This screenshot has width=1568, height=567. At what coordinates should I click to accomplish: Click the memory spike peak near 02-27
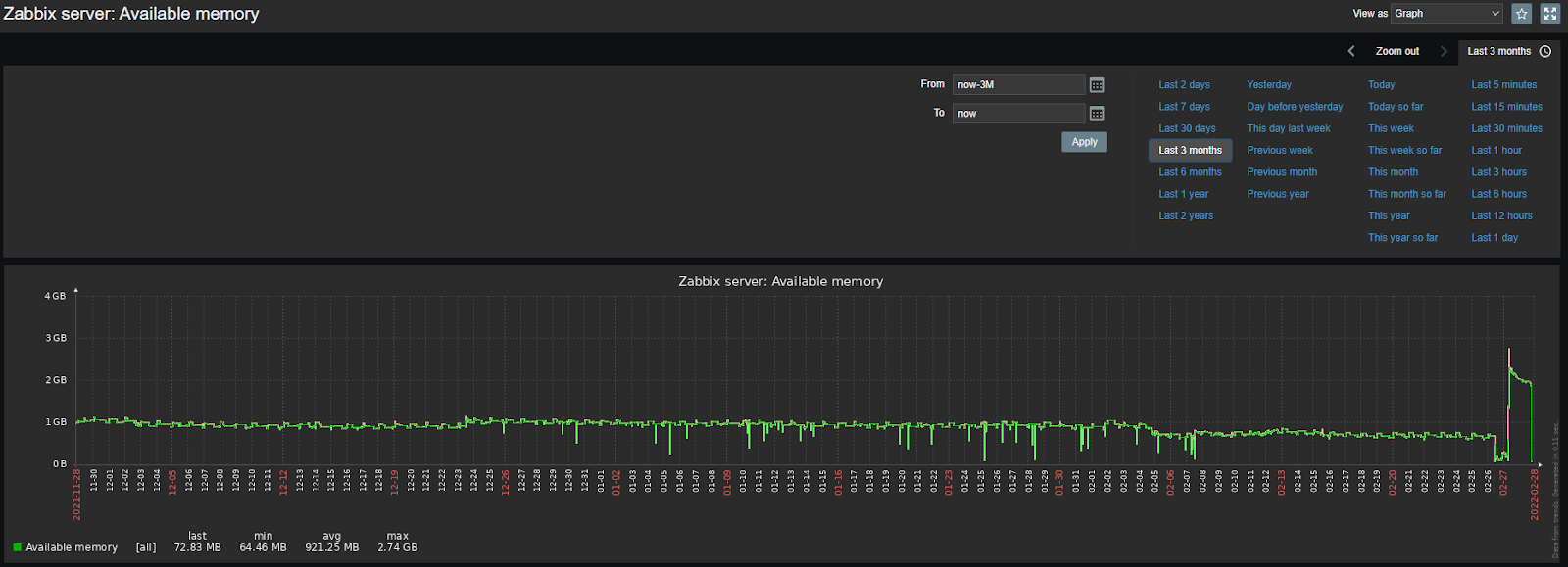(x=1508, y=350)
